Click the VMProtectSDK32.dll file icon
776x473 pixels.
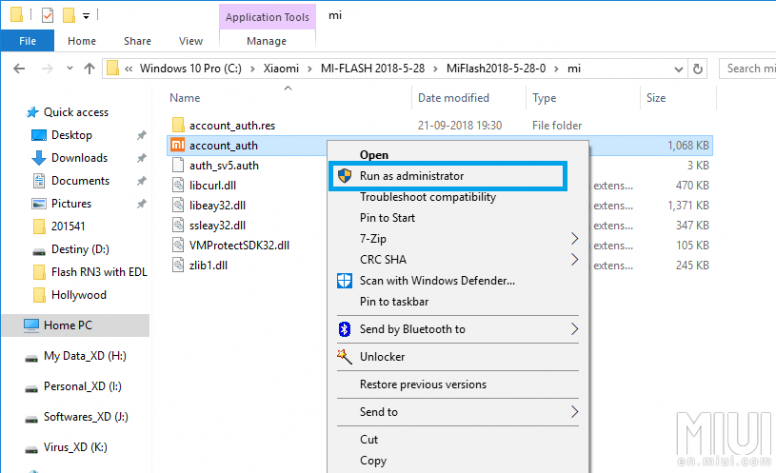click(x=178, y=245)
